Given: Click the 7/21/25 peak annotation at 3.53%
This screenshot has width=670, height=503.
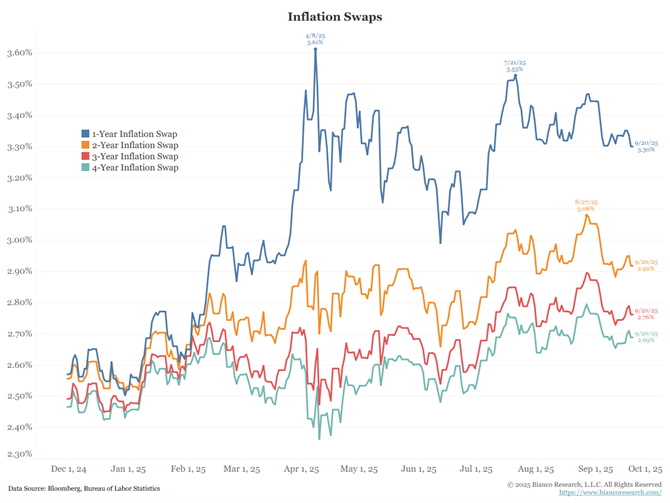Looking at the screenshot, I should [x=514, y=66].
